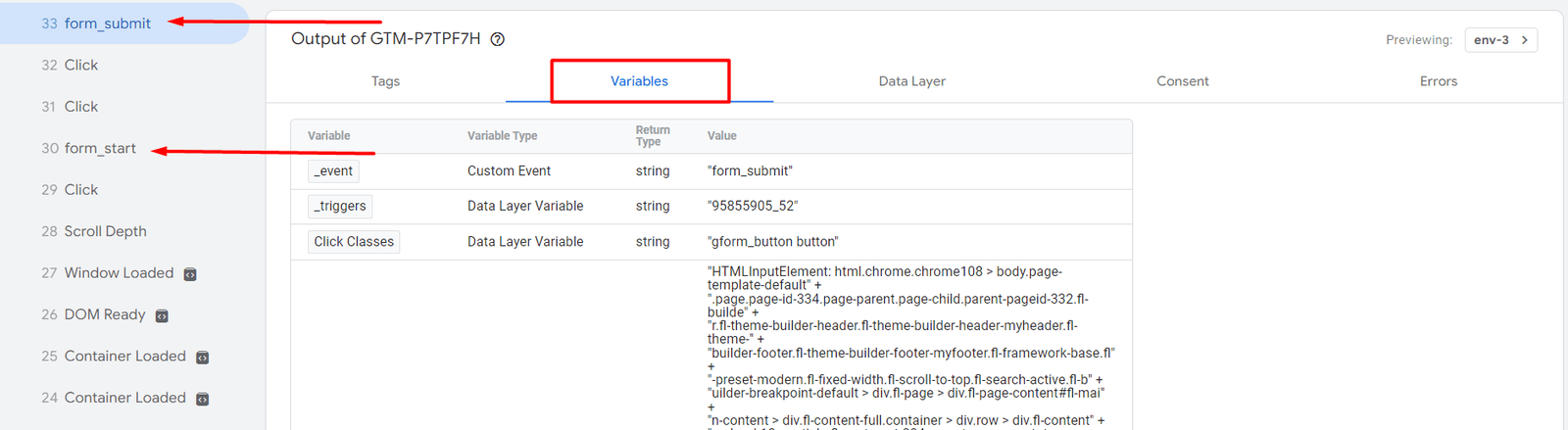This screenshot has width=1568, height=430.
Task: Select event 33 form_submit
Action: (x=124, y=24)
